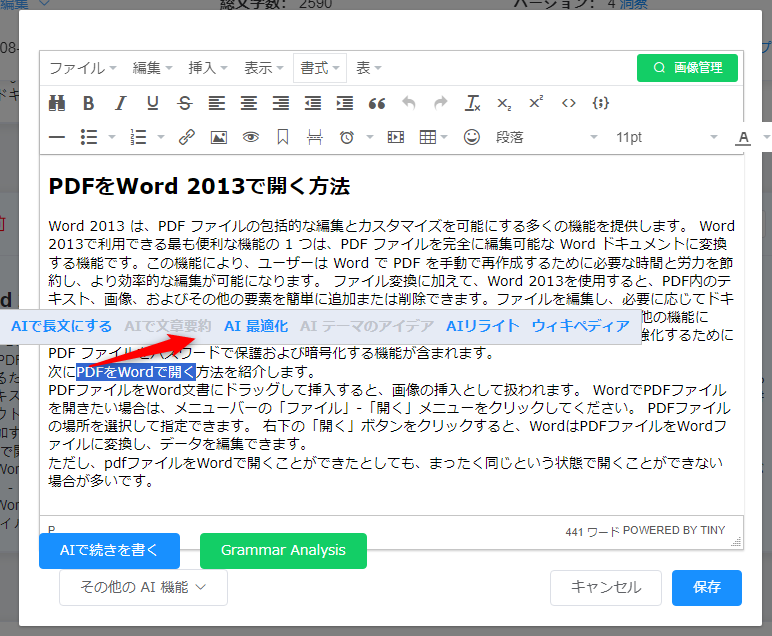
Task: Open the 段落 paragraph format dropdown
Action: 547,137
